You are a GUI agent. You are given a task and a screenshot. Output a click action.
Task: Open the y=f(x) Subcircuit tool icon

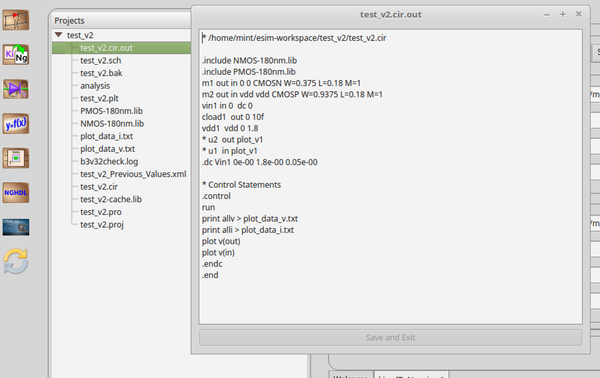[x=16, y=124]
